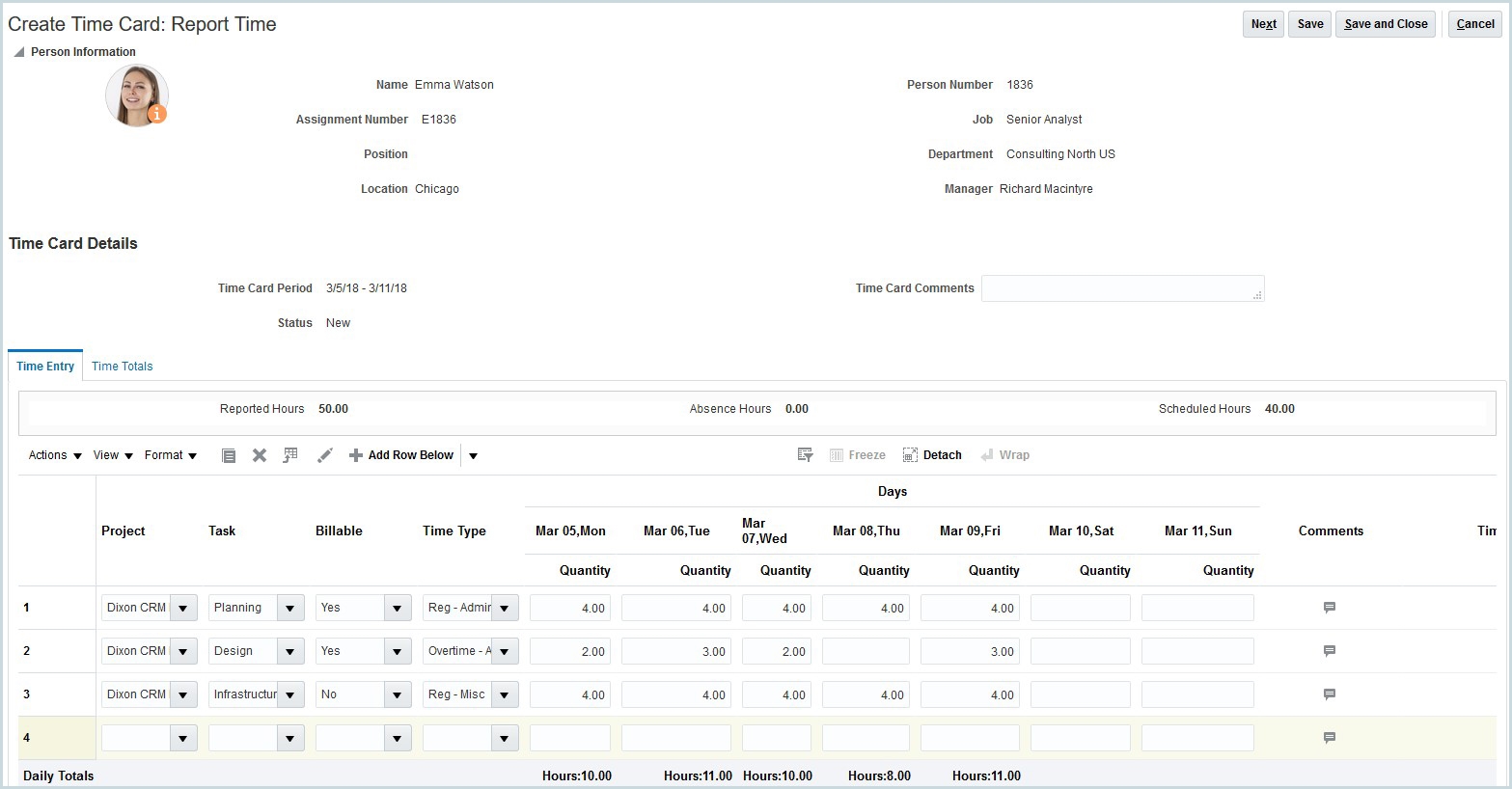This screenshot has width=1512, height=789.
Task: Click Add Row Below
Action: 401,454
